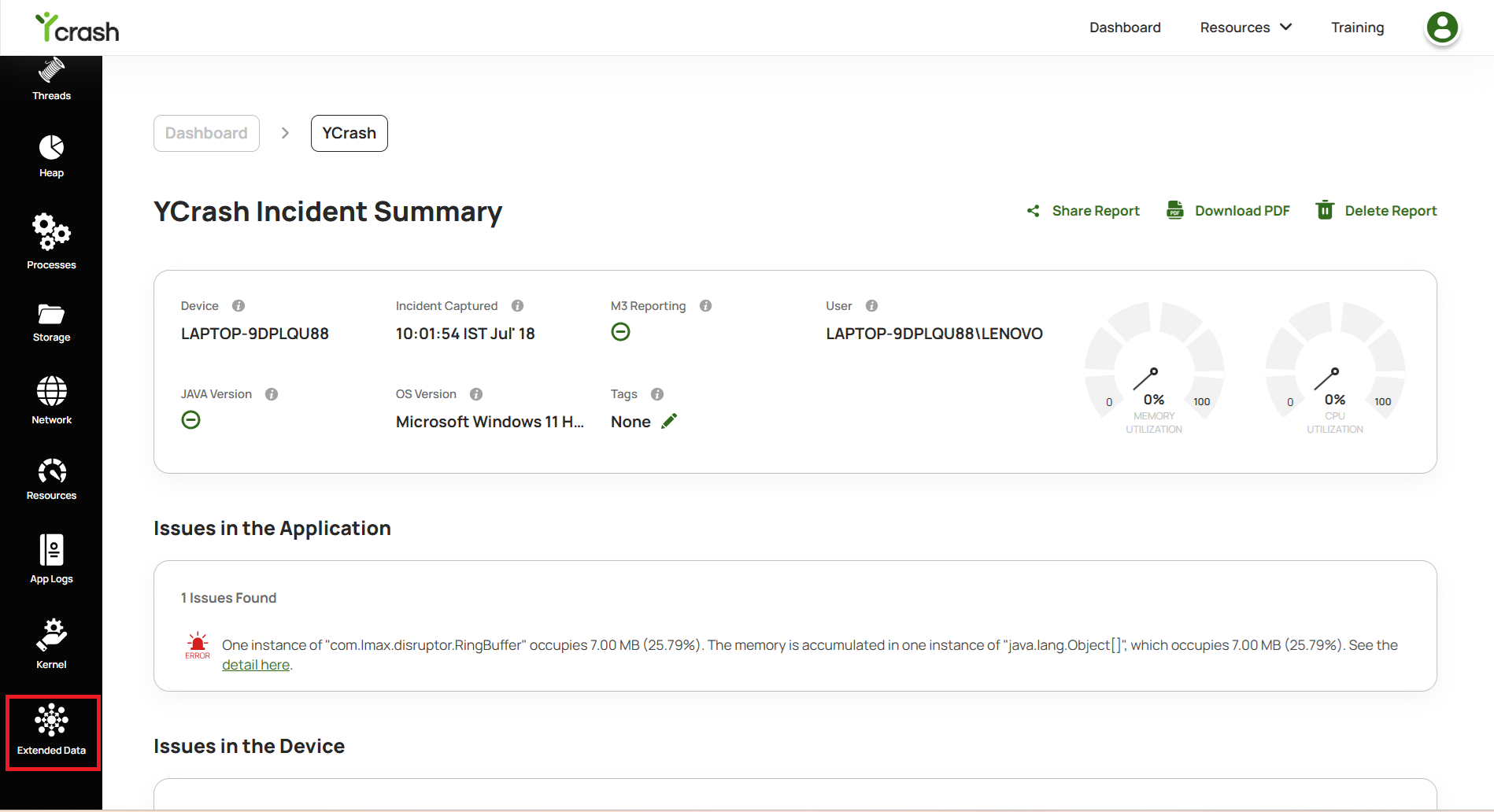Open the 'detail here' link
Viewport: 1494px width, 812px height.
tap(256, 665)
